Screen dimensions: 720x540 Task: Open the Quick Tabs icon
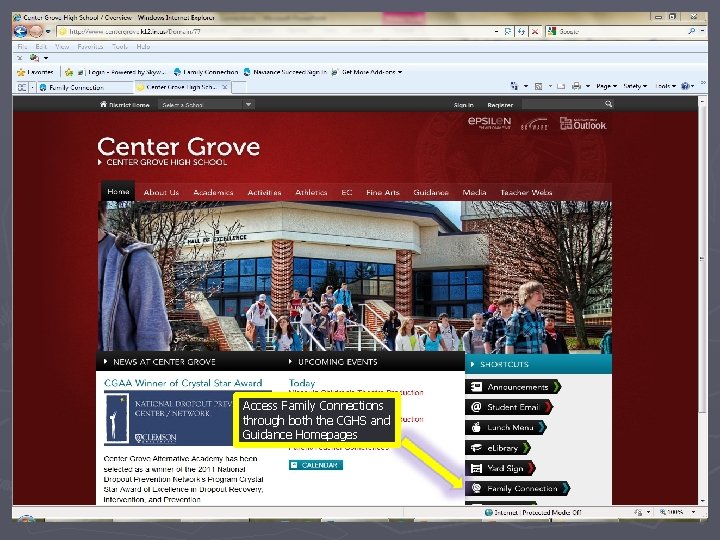[x=22, y=87]
